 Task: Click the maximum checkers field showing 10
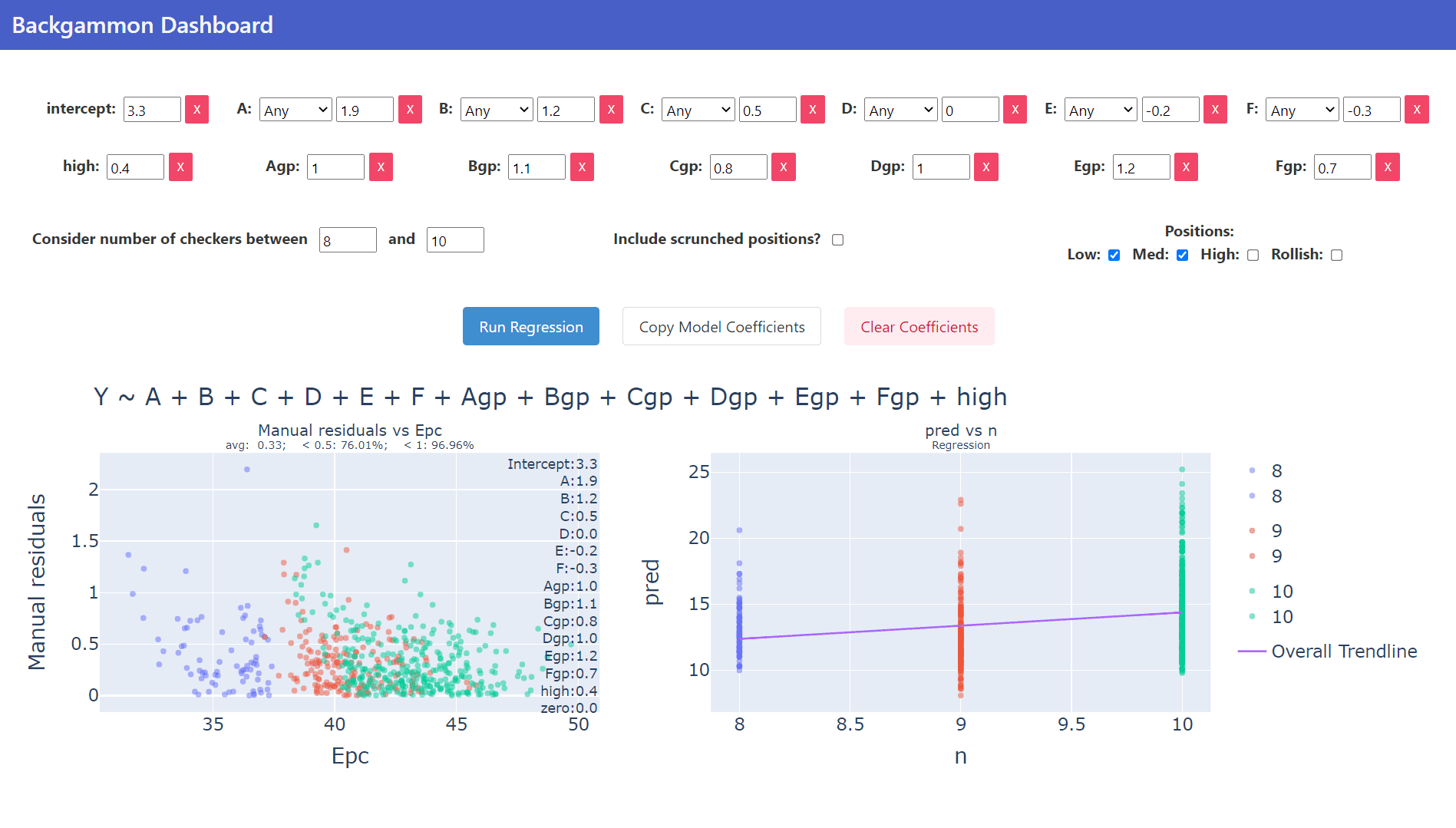[x=455, y=240]
